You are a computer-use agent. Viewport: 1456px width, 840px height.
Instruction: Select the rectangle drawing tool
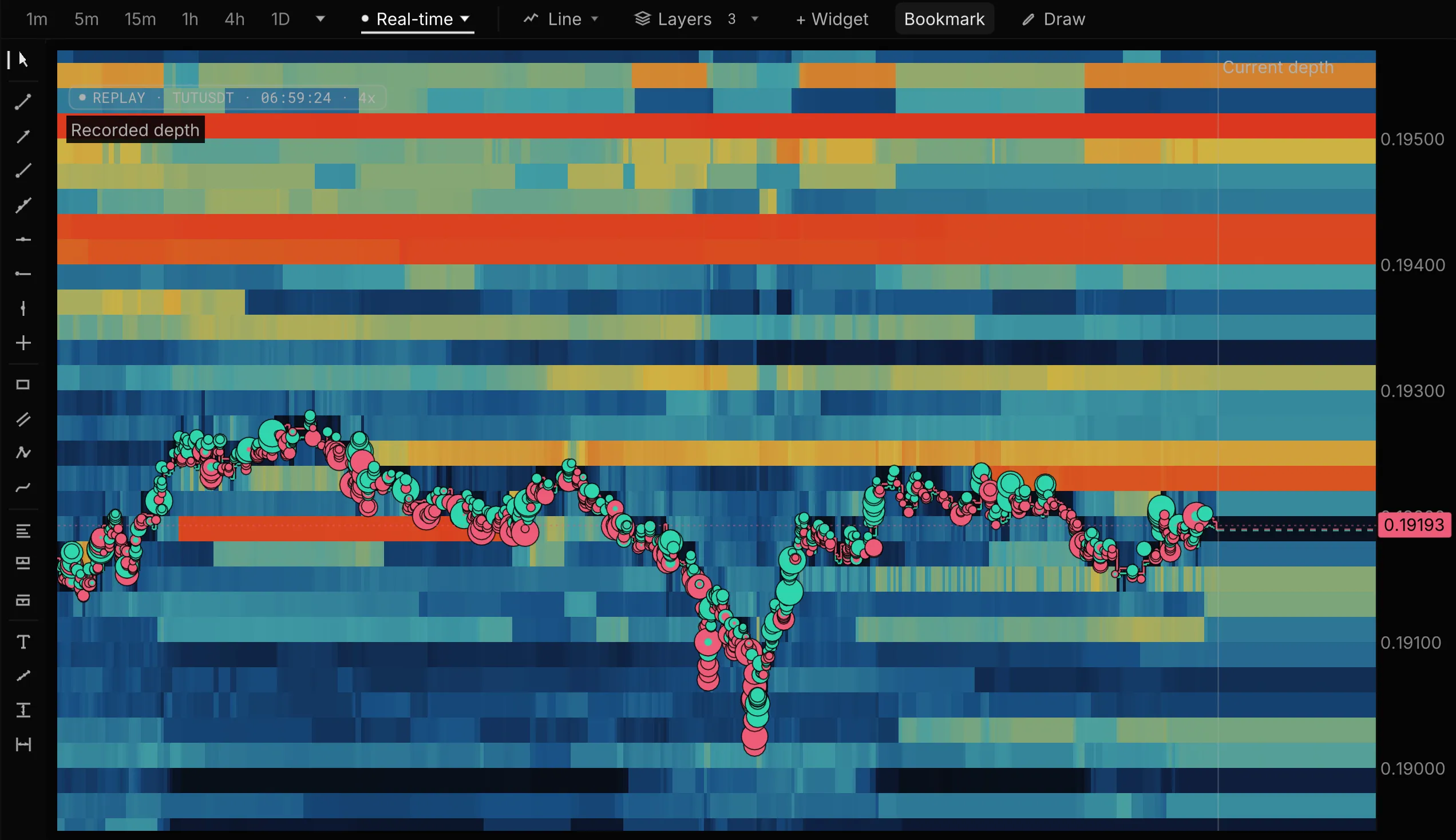tap(23, 385)
